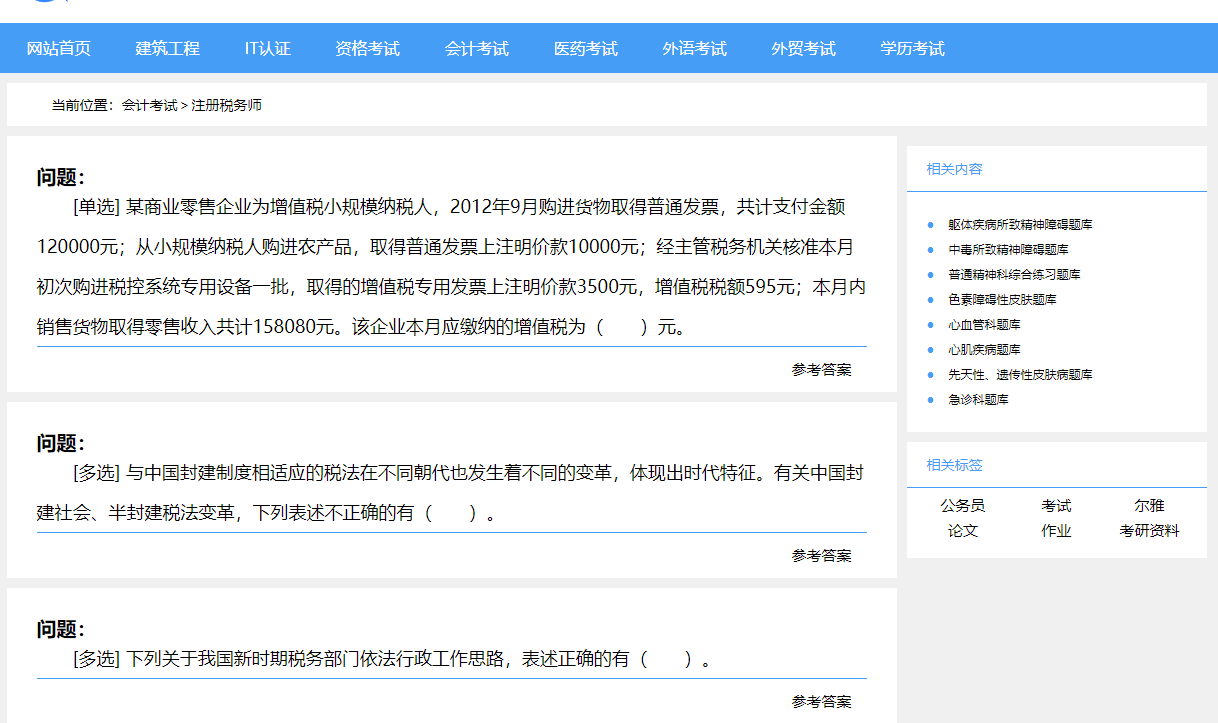The height and width of the screenshot is (723, 1218).
Task: Open the 中毒所致精神障碍题库 link
Action: [1009, 250]
